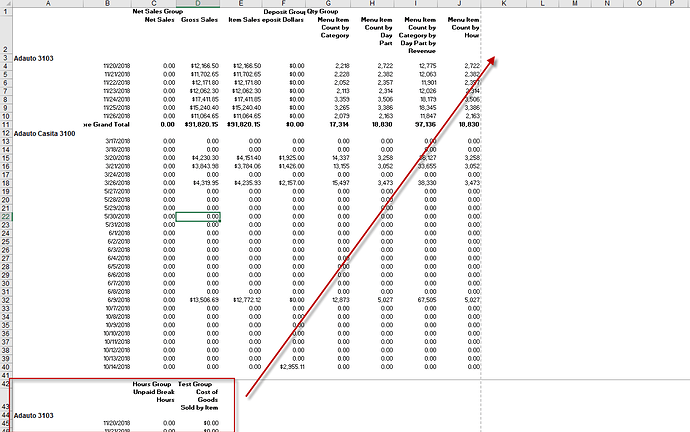This screenshot has height=432, width=690.
Task: Select column O header
Action: pos(639,4)
